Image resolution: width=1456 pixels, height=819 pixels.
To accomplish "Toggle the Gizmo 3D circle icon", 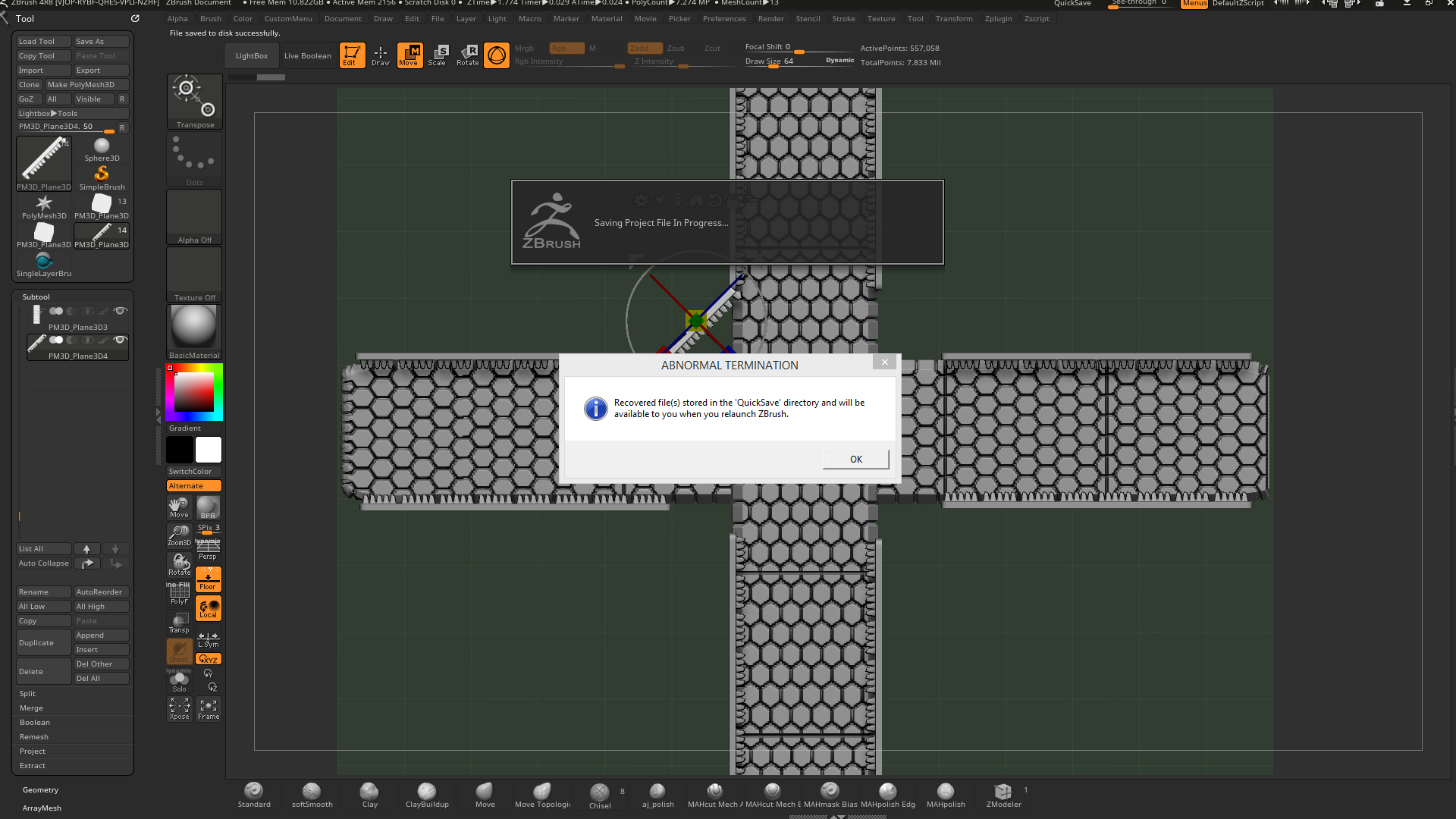I will pos(497,55).
